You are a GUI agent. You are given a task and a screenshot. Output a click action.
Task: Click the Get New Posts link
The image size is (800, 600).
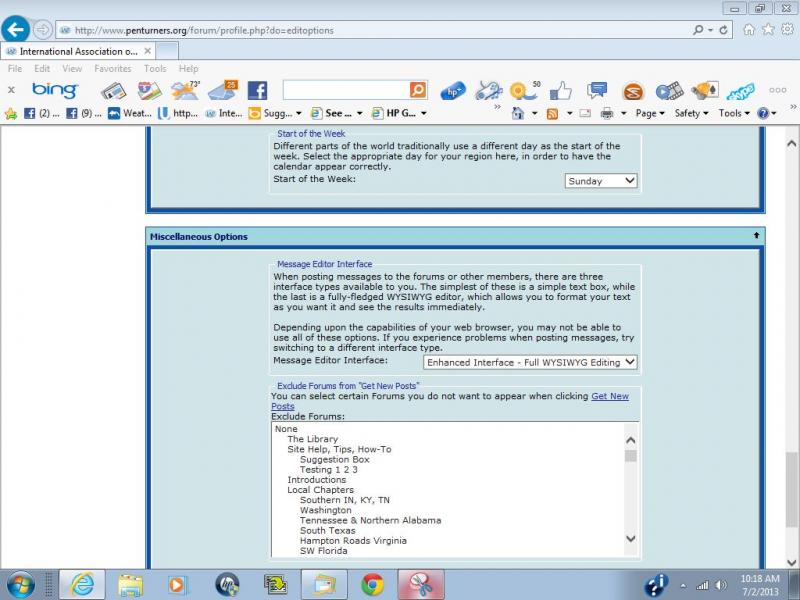[609, 396]
